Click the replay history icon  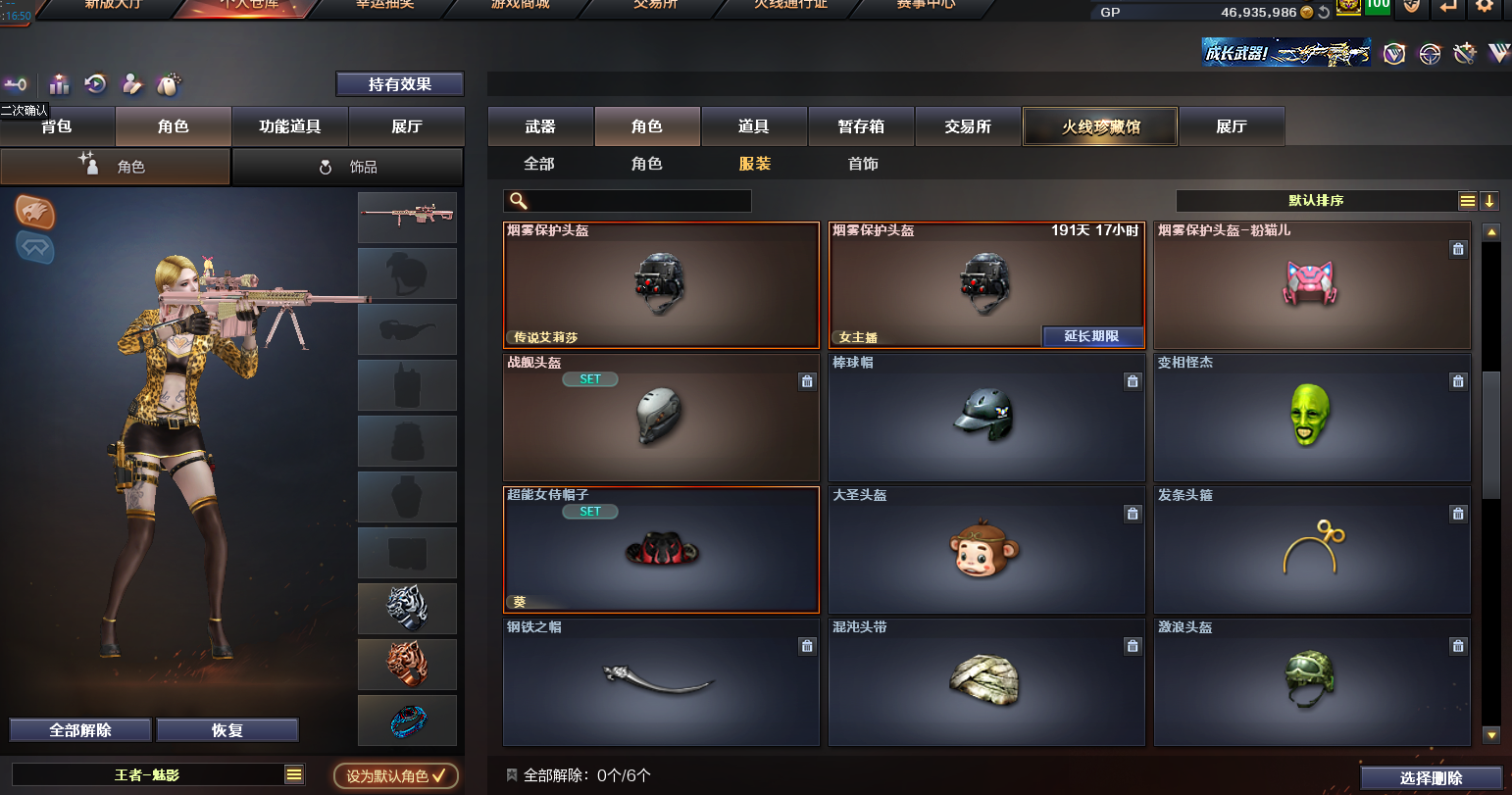[x=95, y=84]
